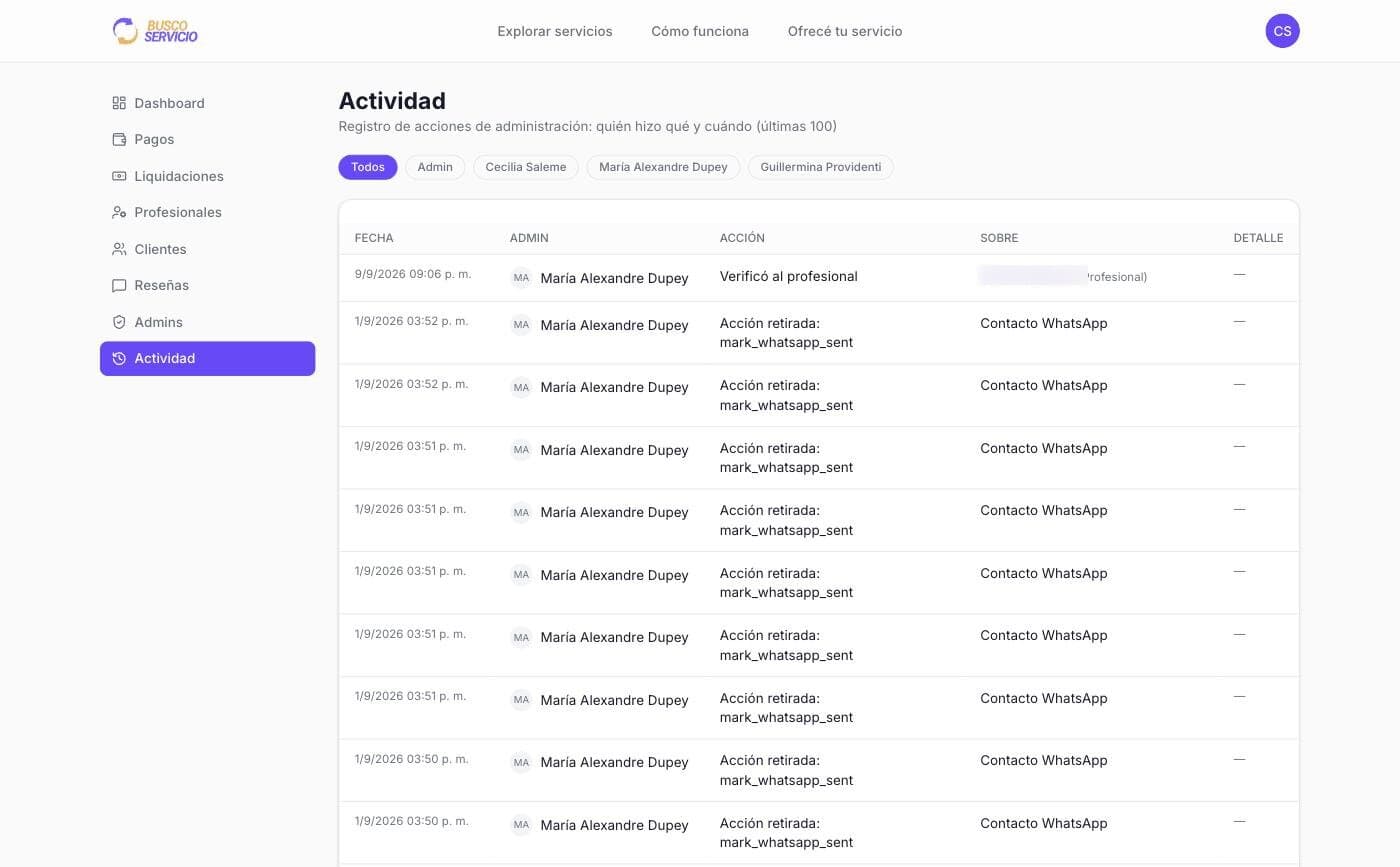1400x867 pixels.
Task: Click the Admins shield icon
Action: coord(119,322)
